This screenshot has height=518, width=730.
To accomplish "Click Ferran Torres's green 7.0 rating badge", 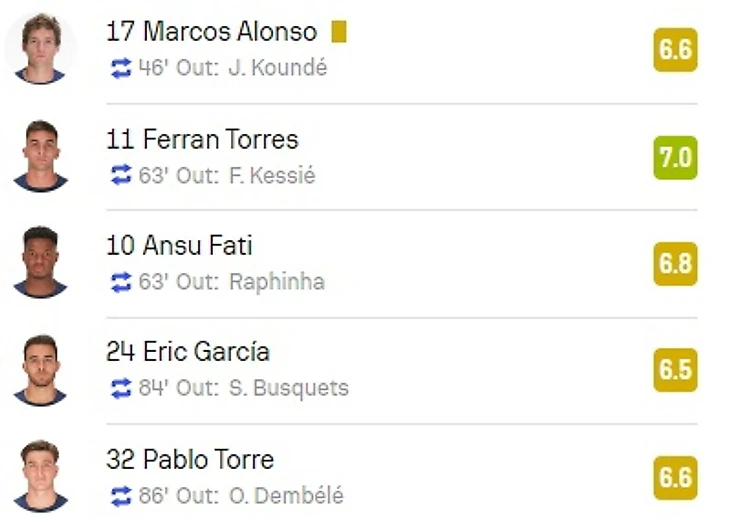I will pyautogui.click(x=676, y=157).
